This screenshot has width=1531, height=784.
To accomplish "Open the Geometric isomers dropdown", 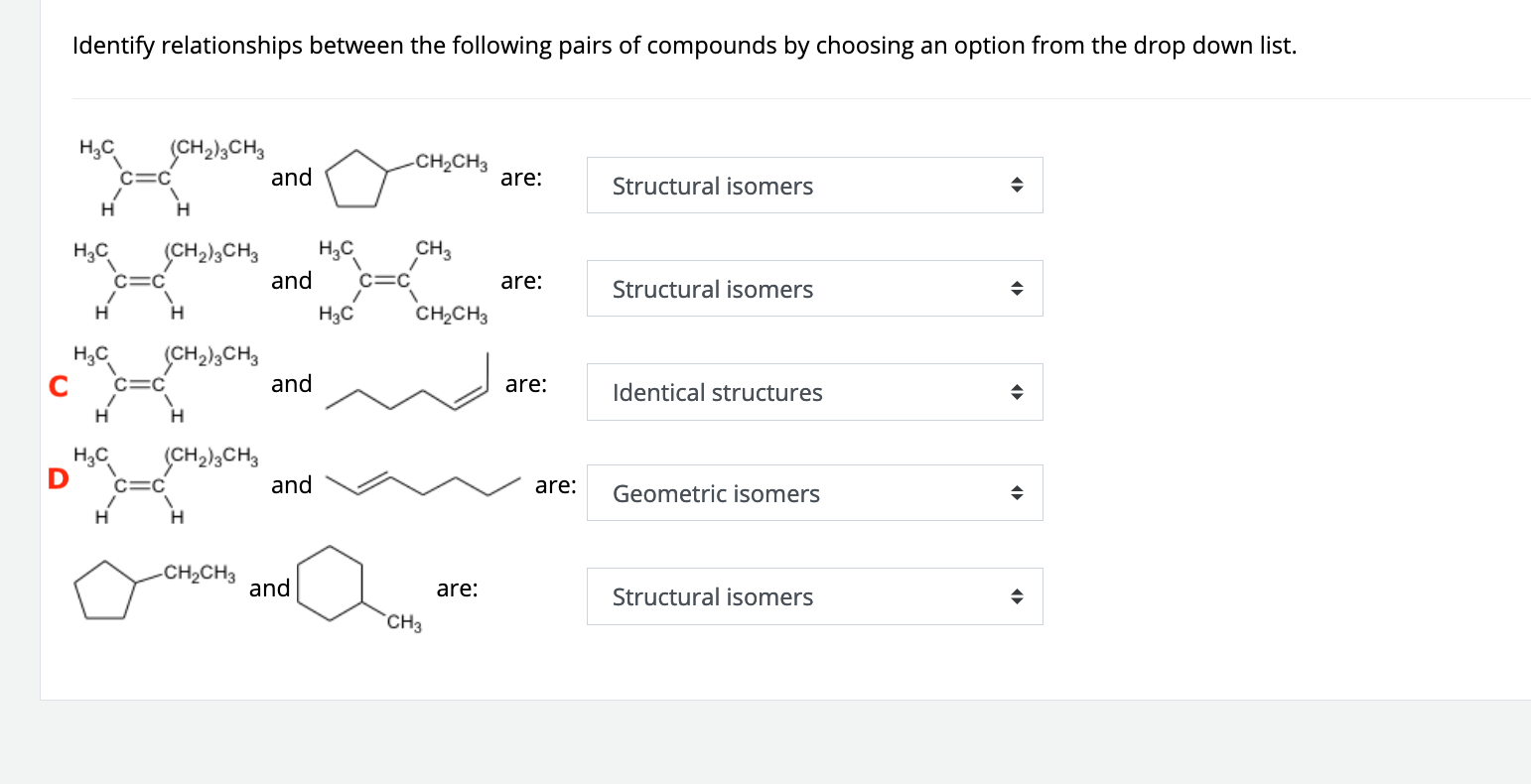I will (814, 493).
